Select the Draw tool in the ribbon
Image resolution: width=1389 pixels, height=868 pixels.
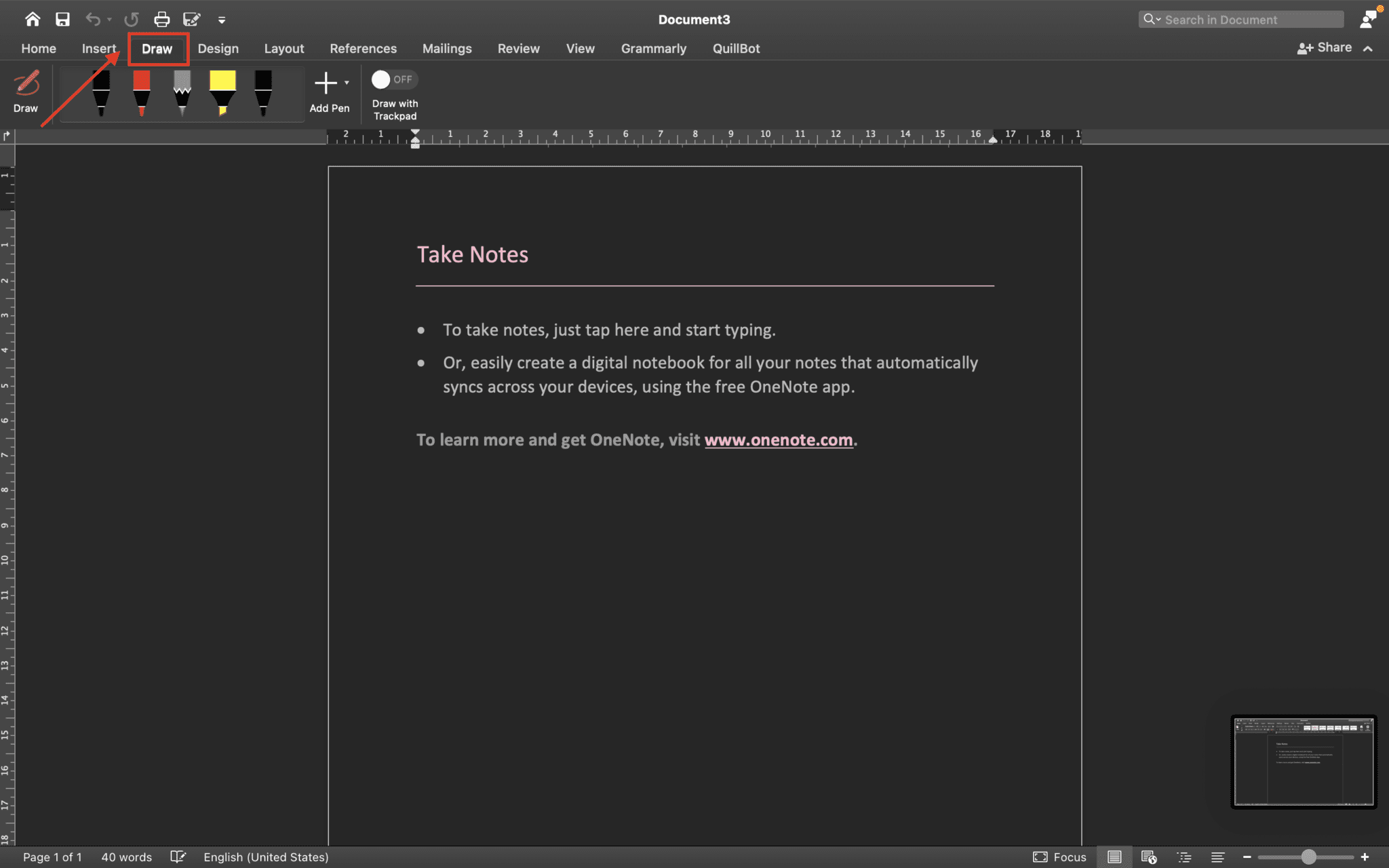(26, 92)
